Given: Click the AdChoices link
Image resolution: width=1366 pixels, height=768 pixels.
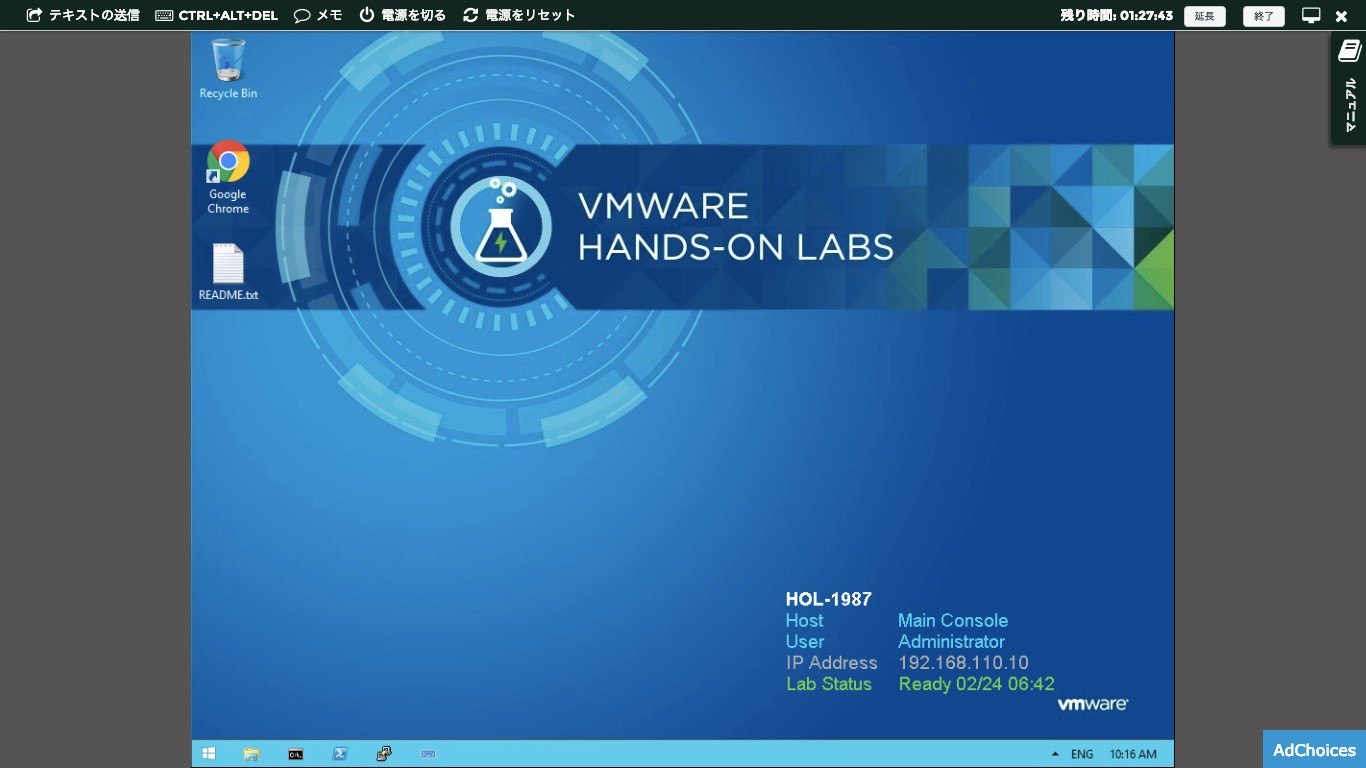Looking at the screenshot, I should pos(1314,750).
